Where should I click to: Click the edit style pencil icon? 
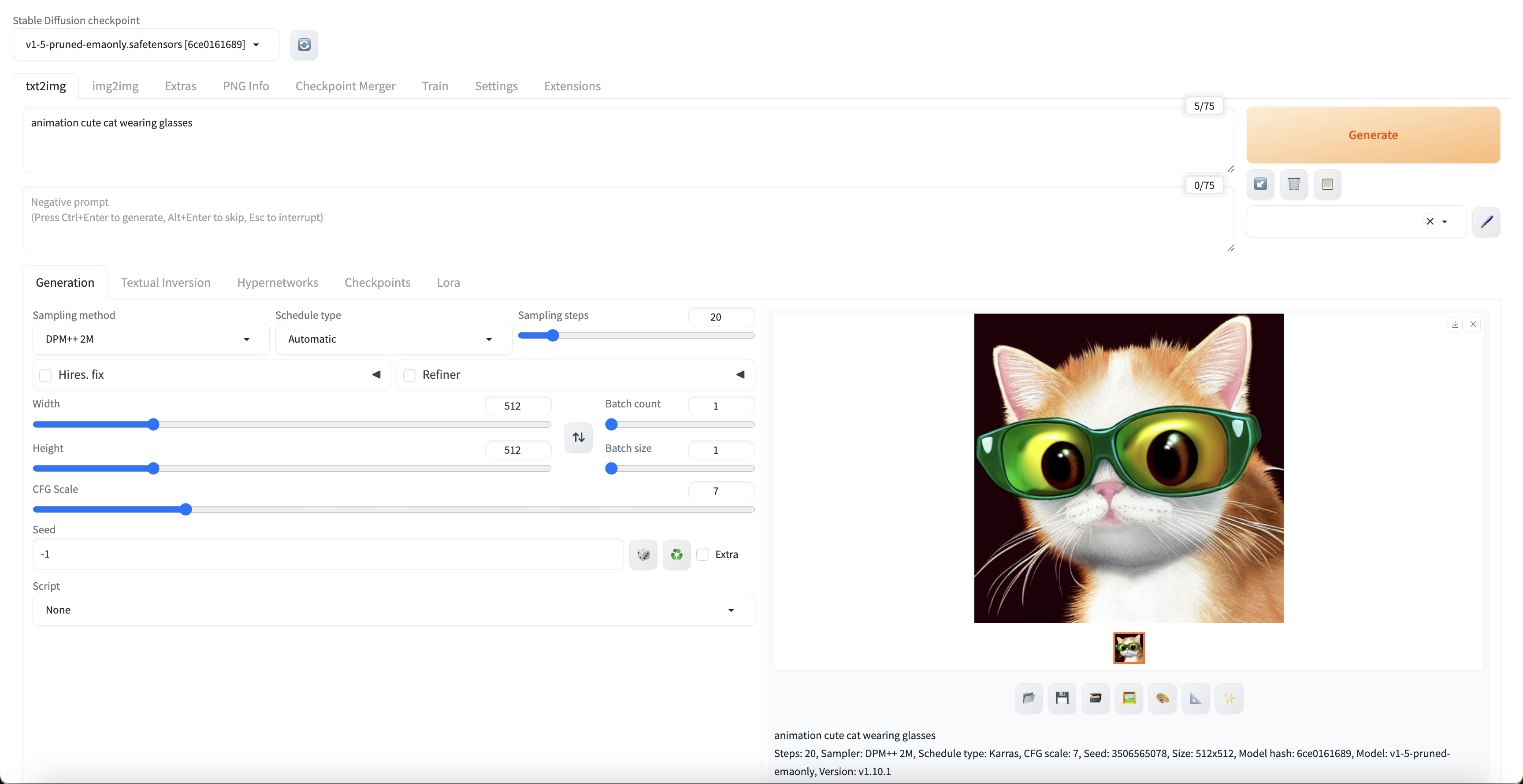[x=1486, y=222]
